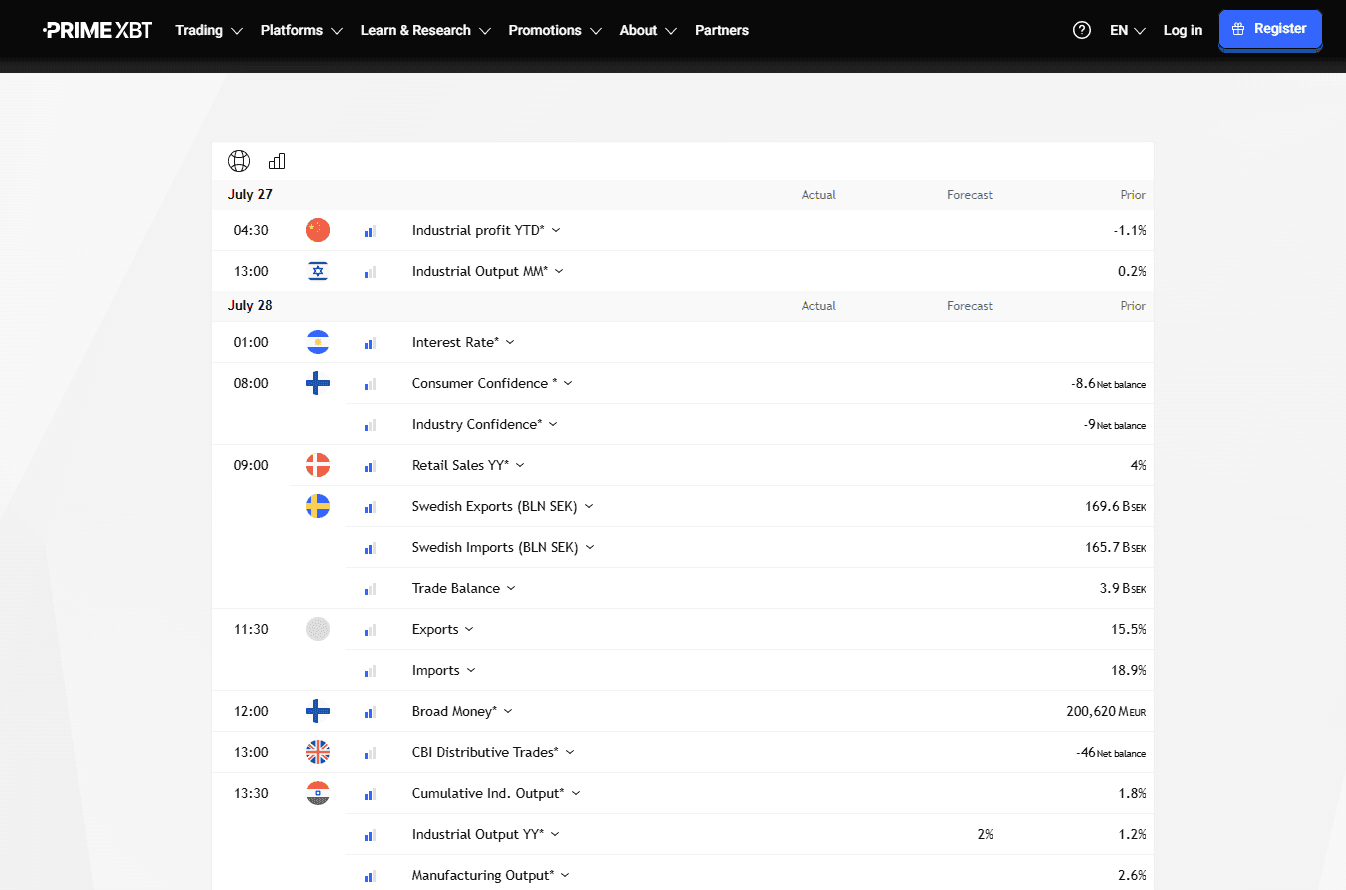Image resolution: width=1346 pixels, height=890 pixels.
Task: Click importance bars beside Interest Rate
Action: [370, 343]
